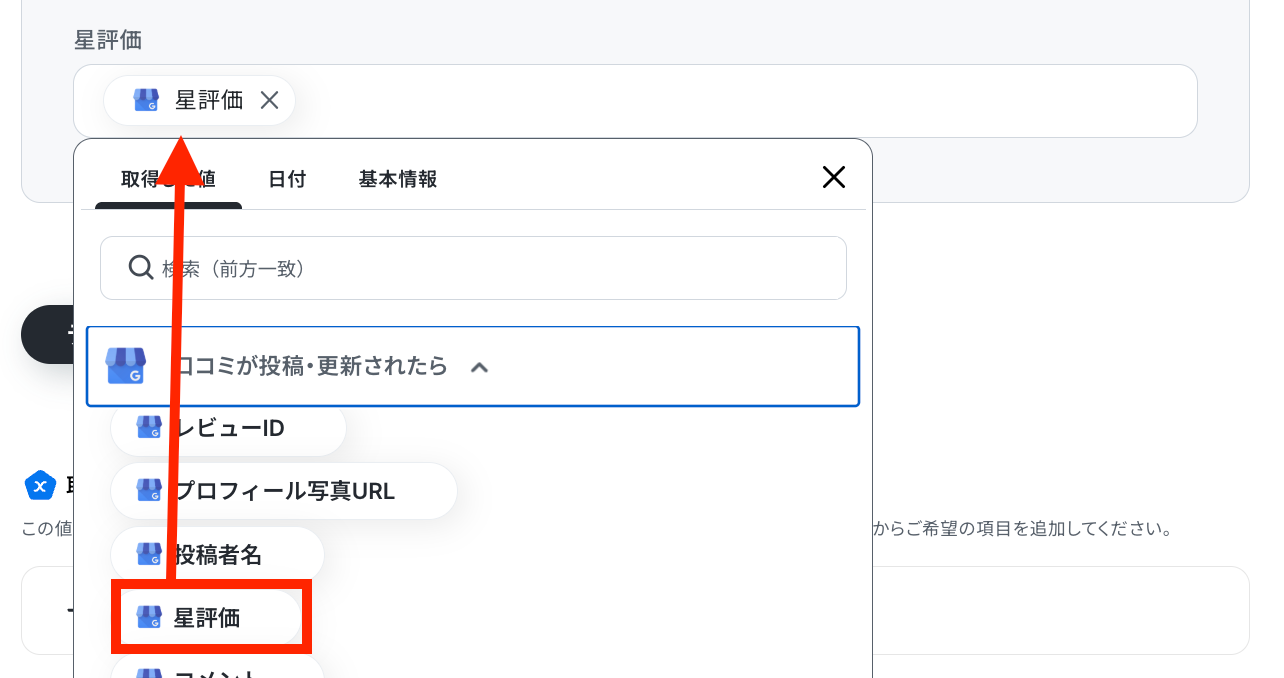The image size is (1284, 678).
Task: Click the Google Business icon beside 口コミが投稿・更新されたら
Action: point(126,366)
